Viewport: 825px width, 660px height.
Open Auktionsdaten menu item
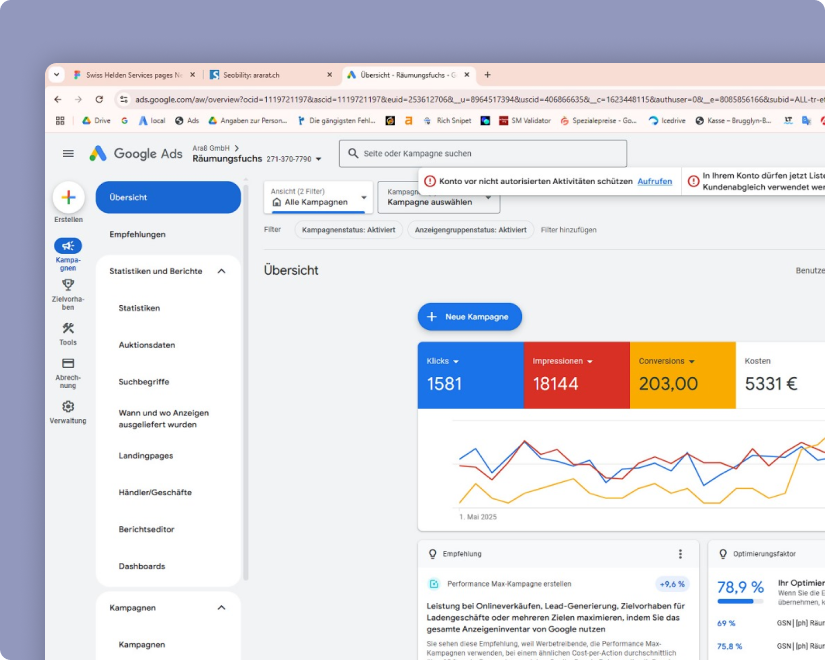147,345
